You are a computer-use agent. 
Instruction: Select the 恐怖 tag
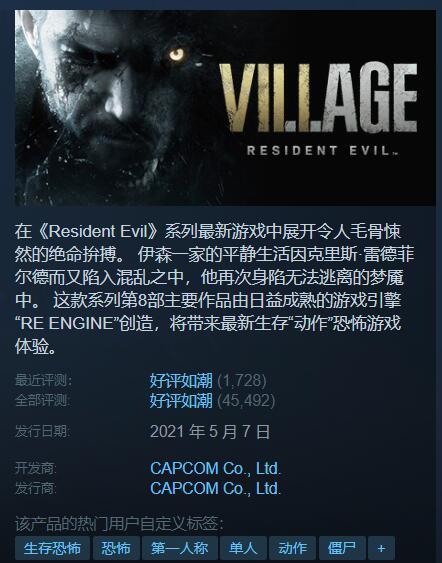[116, 548]
